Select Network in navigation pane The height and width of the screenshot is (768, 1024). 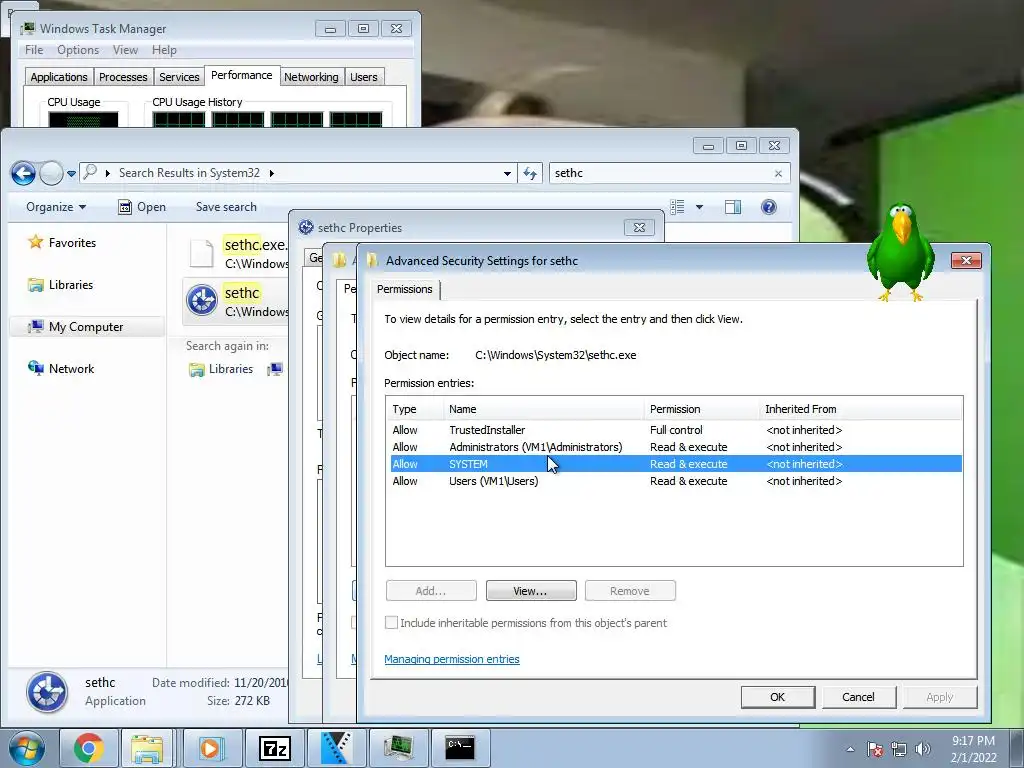(x=61, y=368)
